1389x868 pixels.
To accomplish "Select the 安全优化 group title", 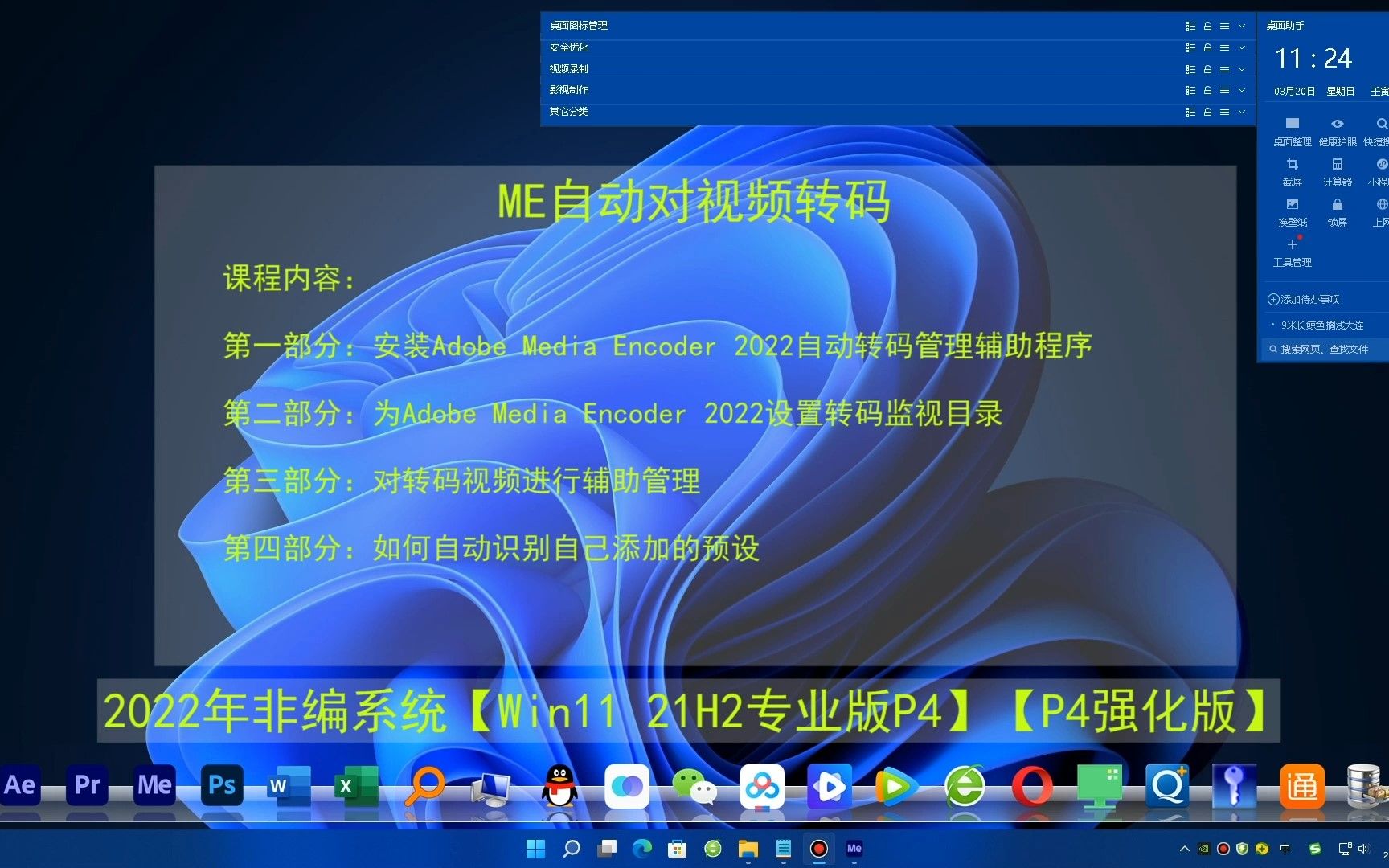I will [x=568, y=47].
